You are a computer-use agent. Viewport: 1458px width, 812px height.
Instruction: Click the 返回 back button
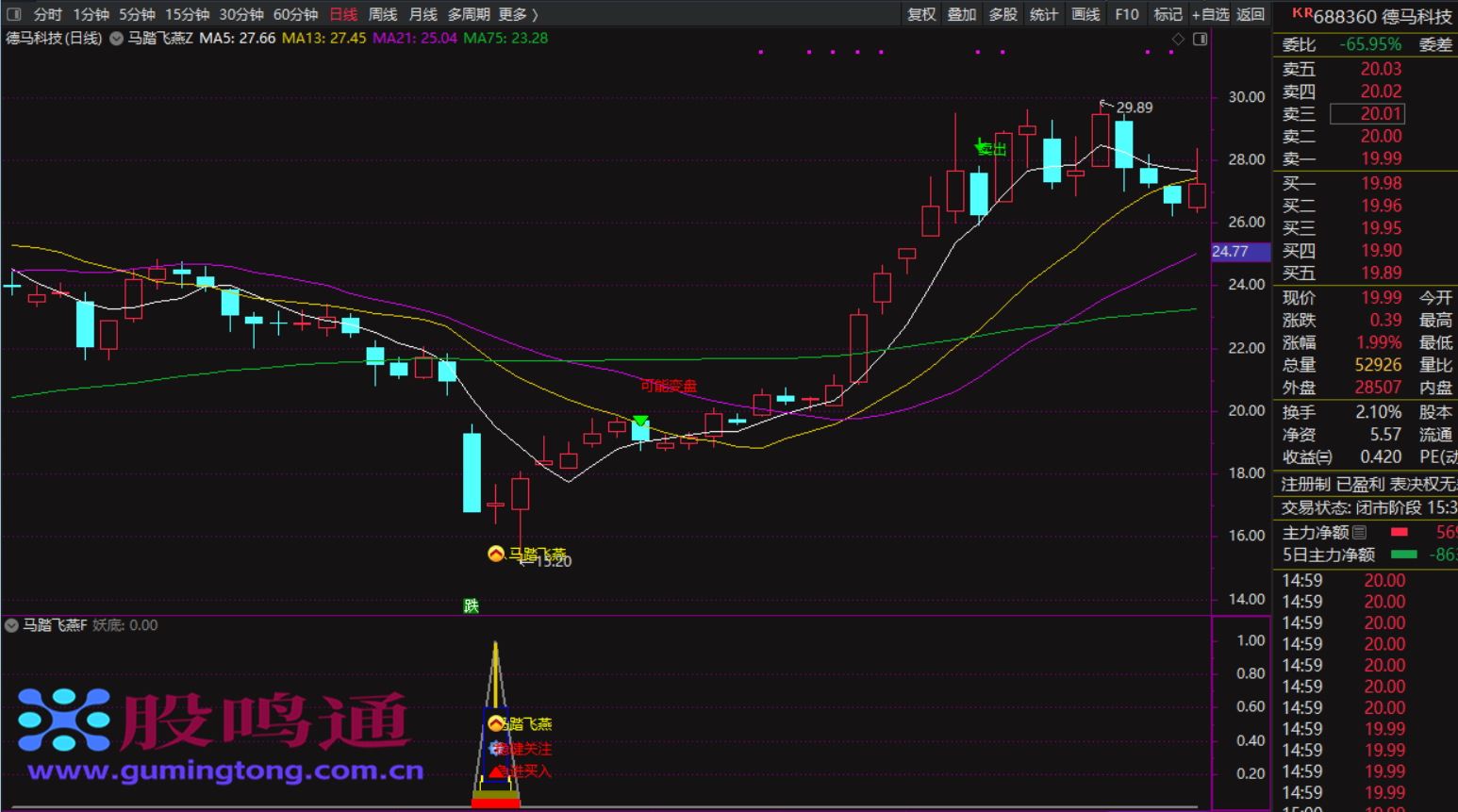(x=1251, y=14)
